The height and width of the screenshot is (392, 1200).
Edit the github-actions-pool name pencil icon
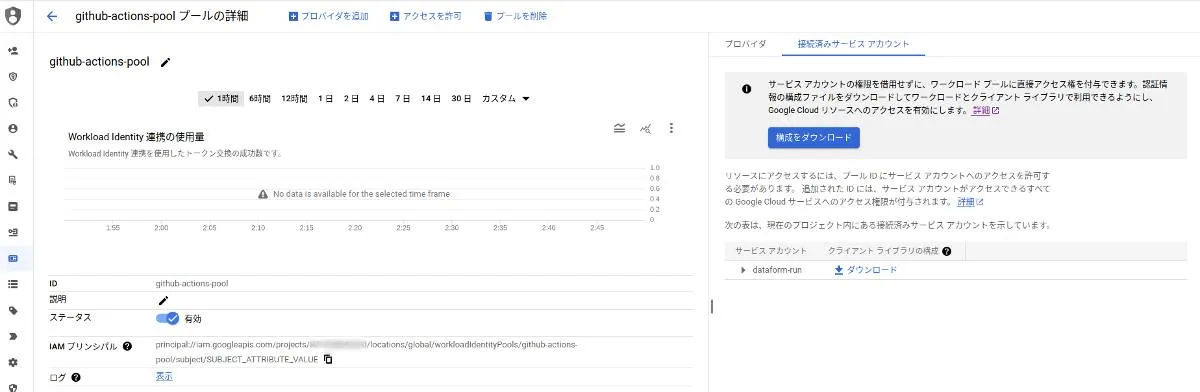165,62
